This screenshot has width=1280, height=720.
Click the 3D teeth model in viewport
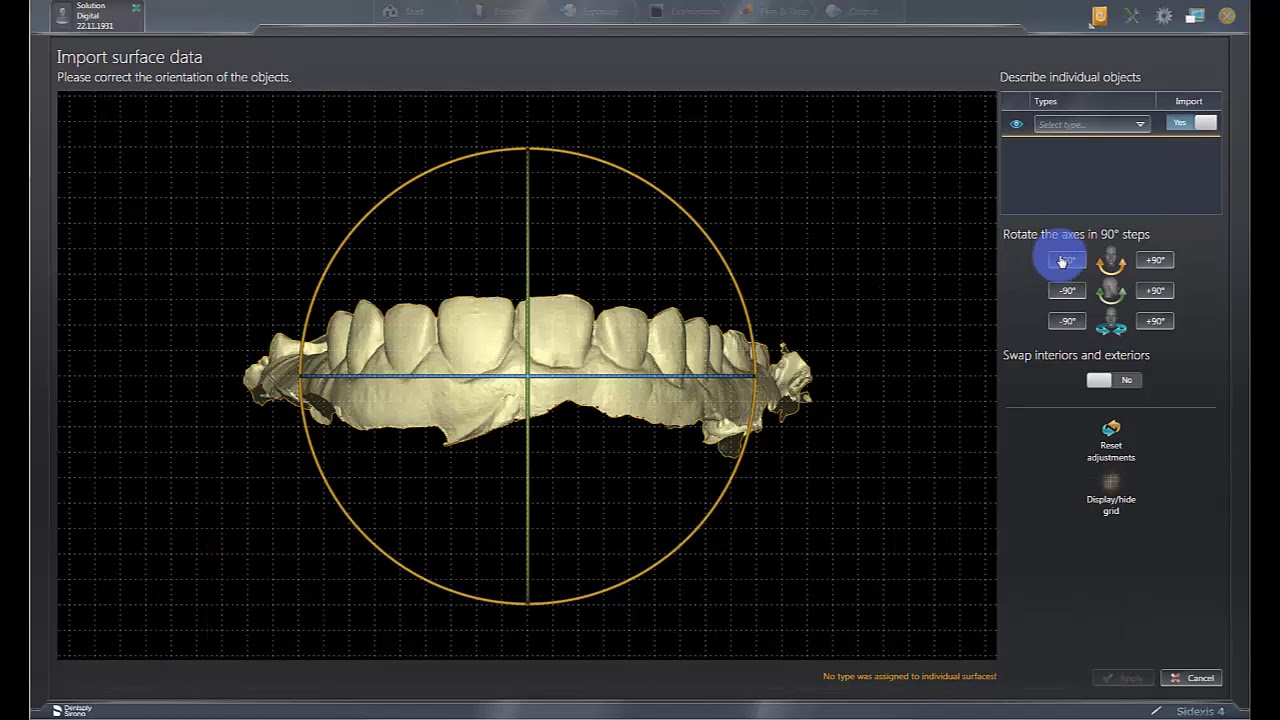click(527, 378)
